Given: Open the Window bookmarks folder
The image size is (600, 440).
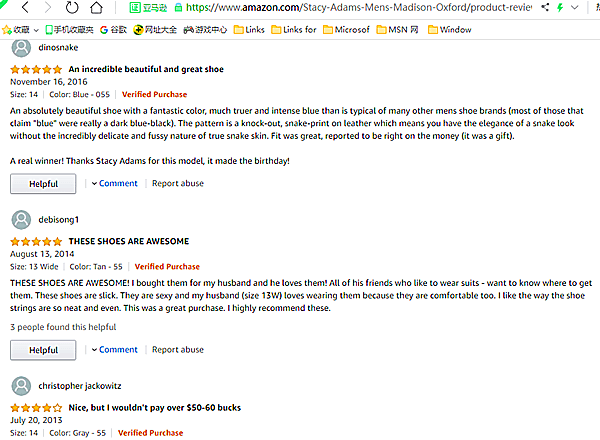Looking at the screenshot, I should (449, 30).
